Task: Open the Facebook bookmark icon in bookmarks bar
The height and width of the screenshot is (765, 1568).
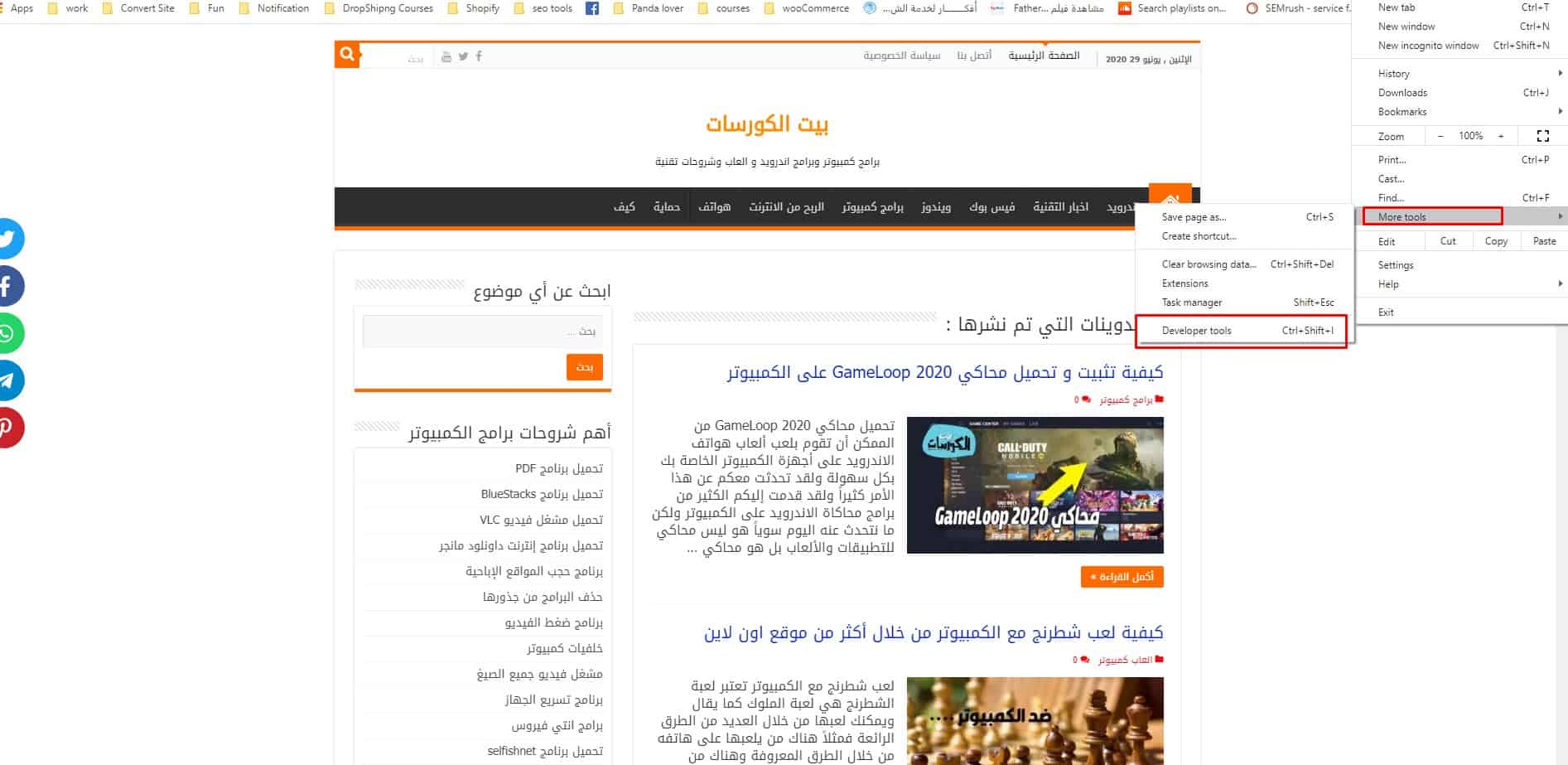Action: pos(592,8)
